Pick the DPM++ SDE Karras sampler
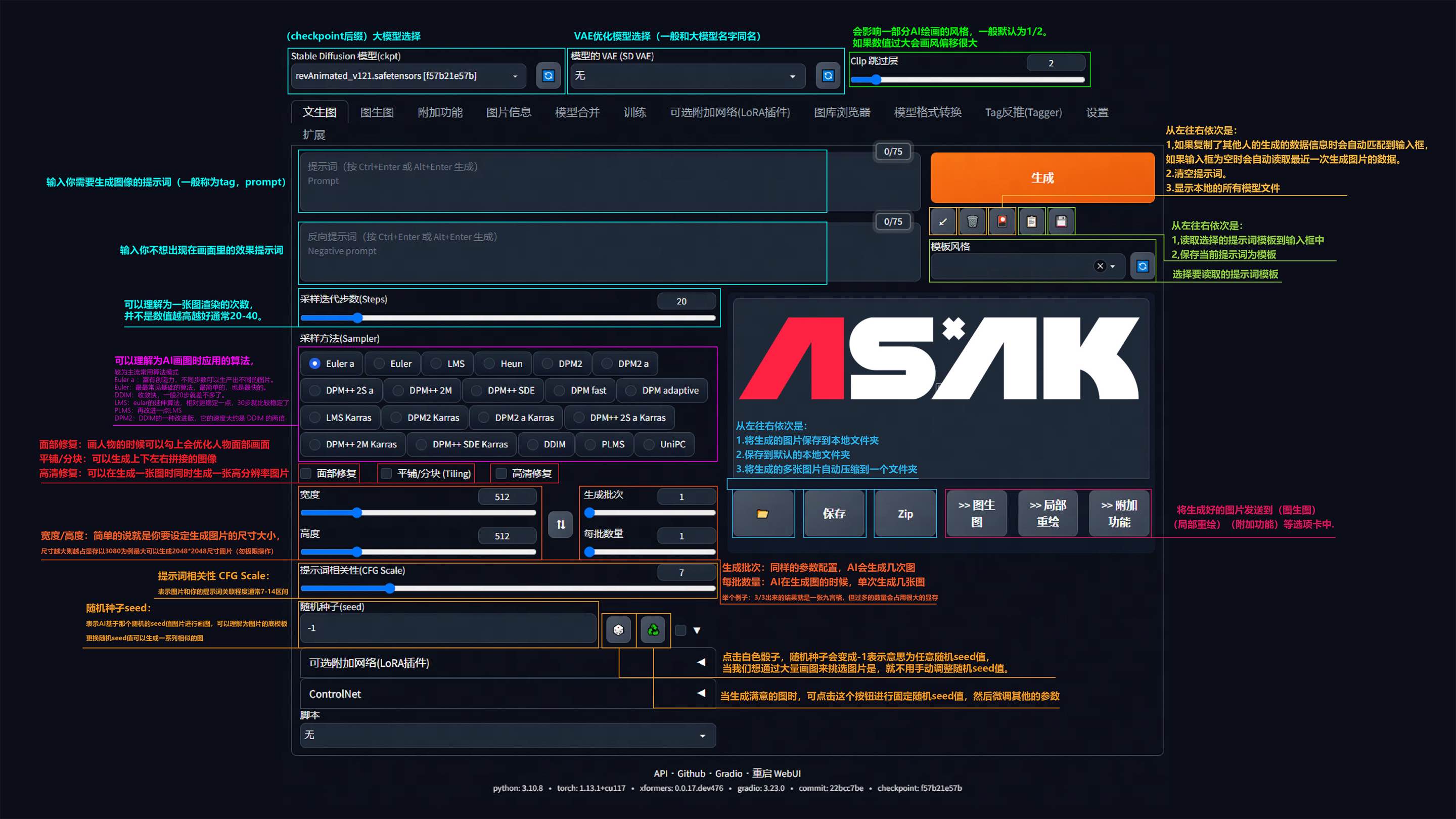This screenshot has width=1456, height=819. tap(462, 444)
